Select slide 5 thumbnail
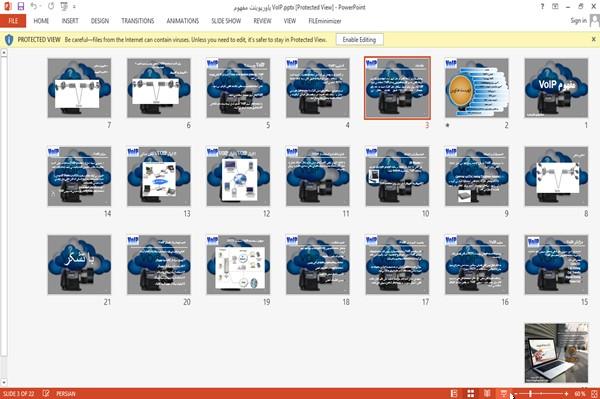 click(x=238, y=88)
